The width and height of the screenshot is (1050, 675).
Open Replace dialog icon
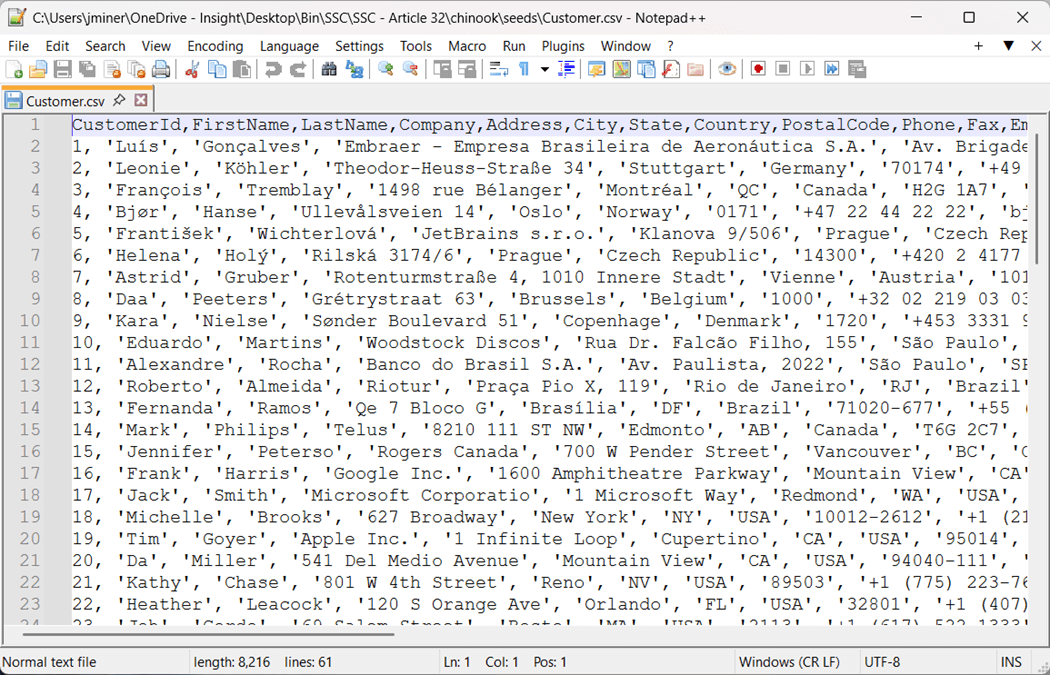pos(354,69)
